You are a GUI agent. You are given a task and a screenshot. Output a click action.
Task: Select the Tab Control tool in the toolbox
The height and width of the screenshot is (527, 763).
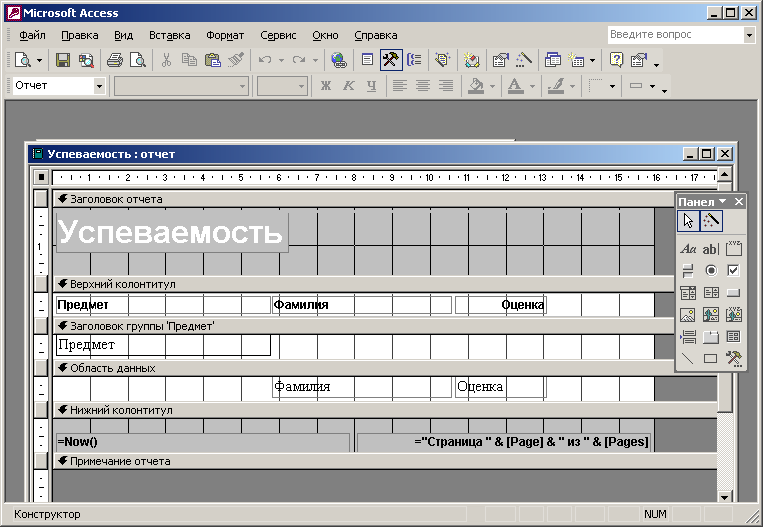(710, 336)
